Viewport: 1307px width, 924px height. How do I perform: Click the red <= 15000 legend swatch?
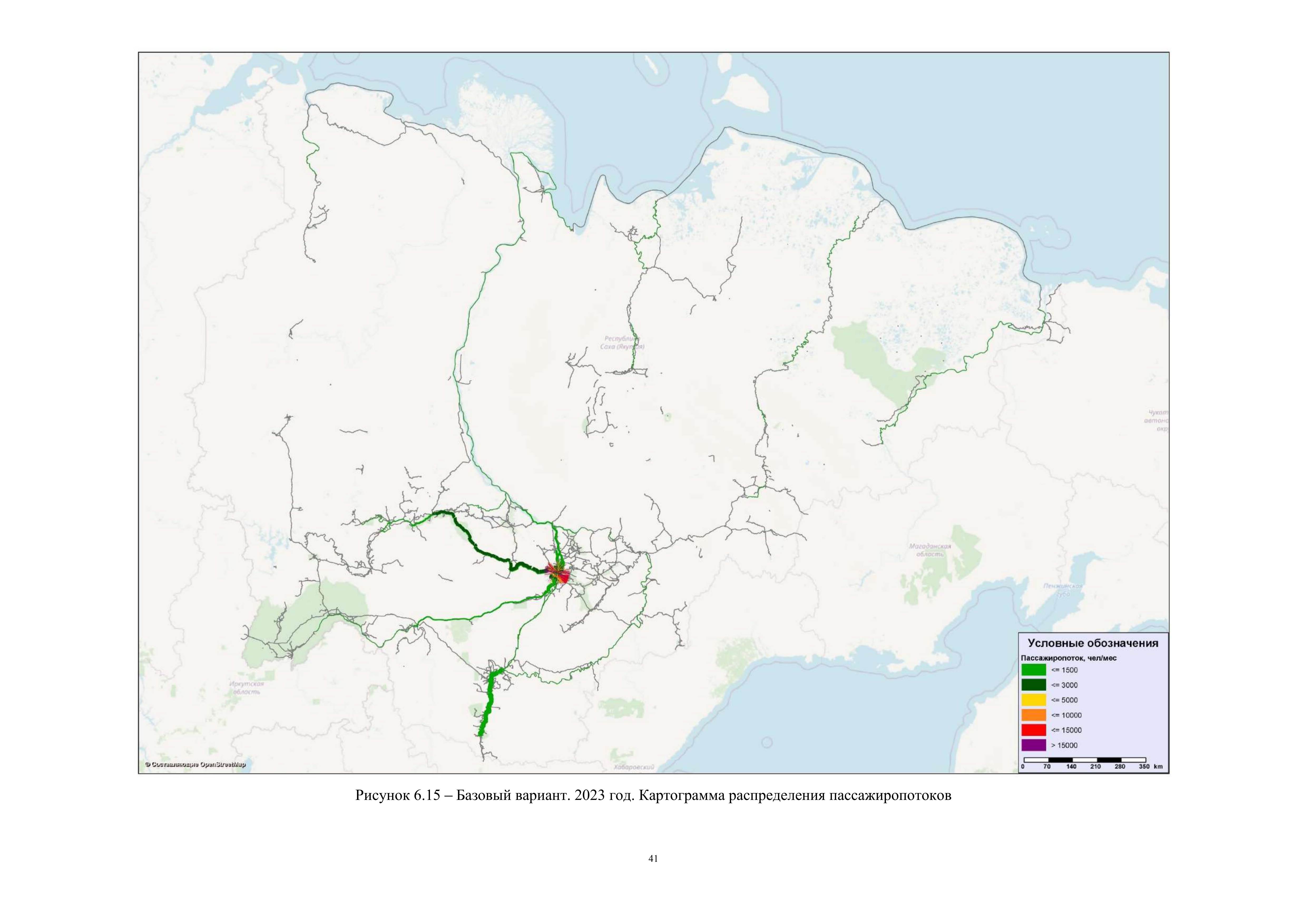click(1033, 730)
